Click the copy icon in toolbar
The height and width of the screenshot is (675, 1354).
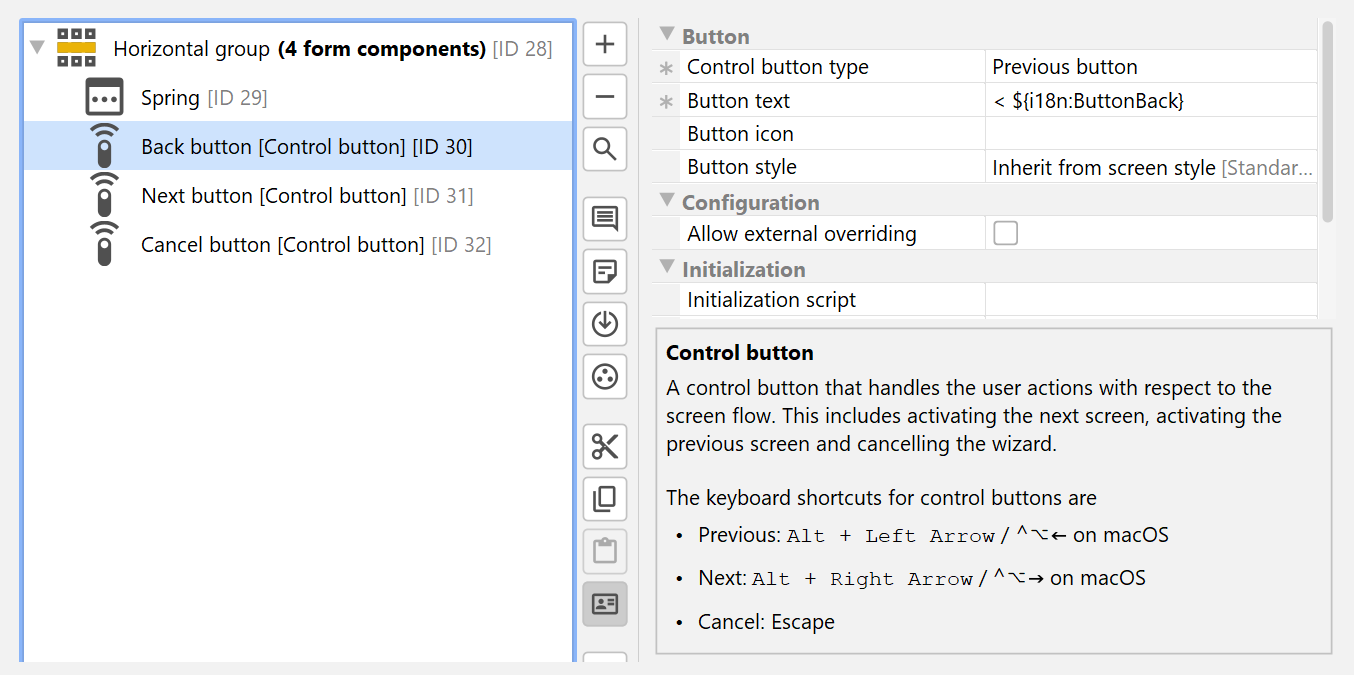click(x=605, y=499)
